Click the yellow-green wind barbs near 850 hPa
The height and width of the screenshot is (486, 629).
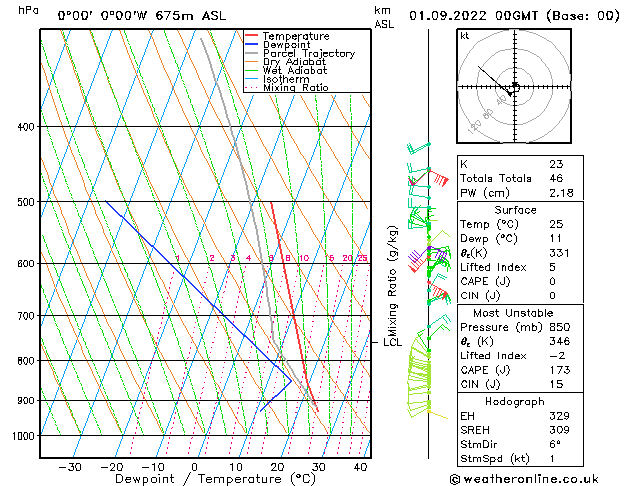(420, 378)
